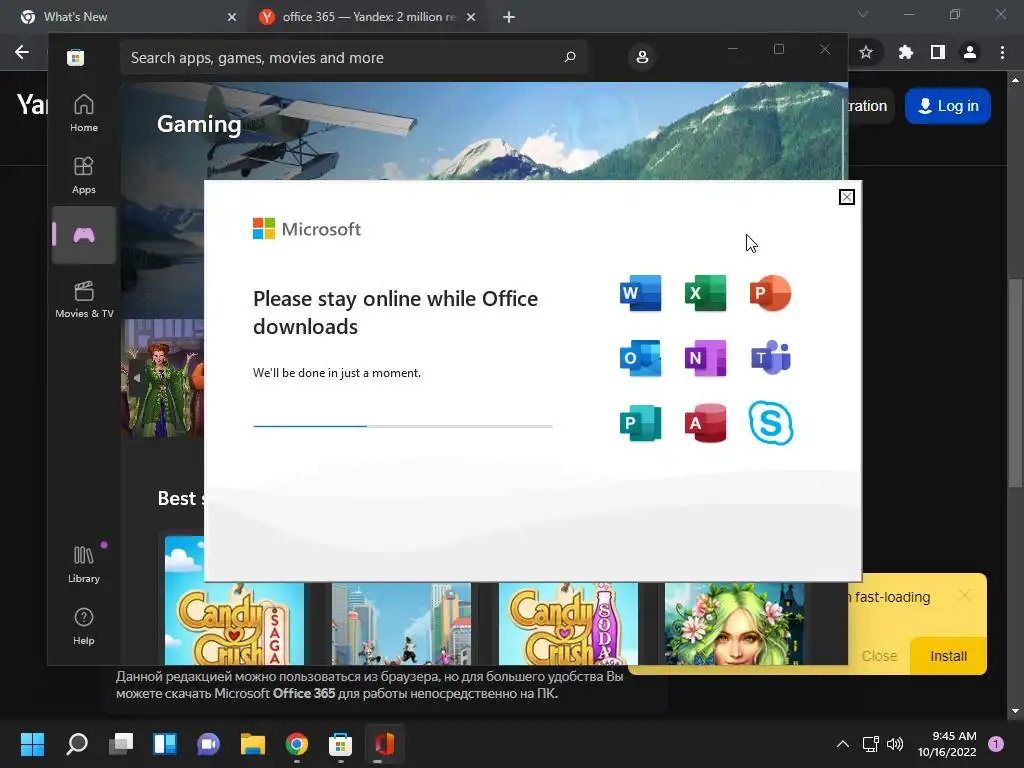This screenshot has width=1024, height=768.
Task: Click Install on yellow Yandex banner
Action: coord(948,656)
